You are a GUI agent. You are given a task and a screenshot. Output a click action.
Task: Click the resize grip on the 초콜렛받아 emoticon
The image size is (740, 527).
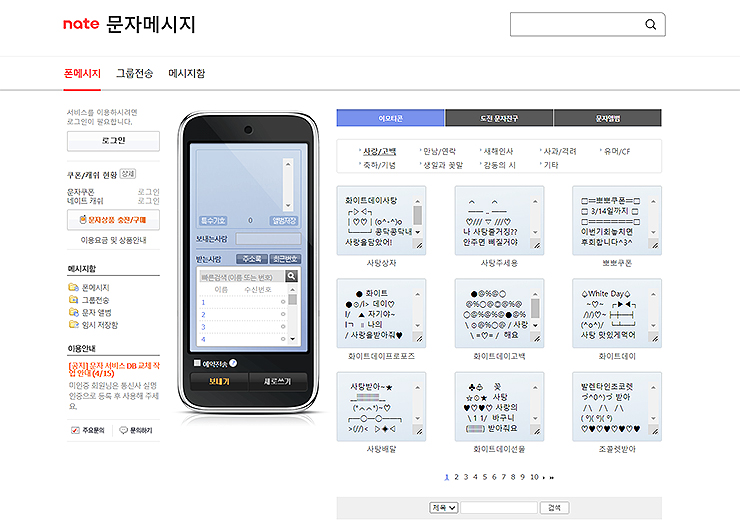tap(655, 431)
